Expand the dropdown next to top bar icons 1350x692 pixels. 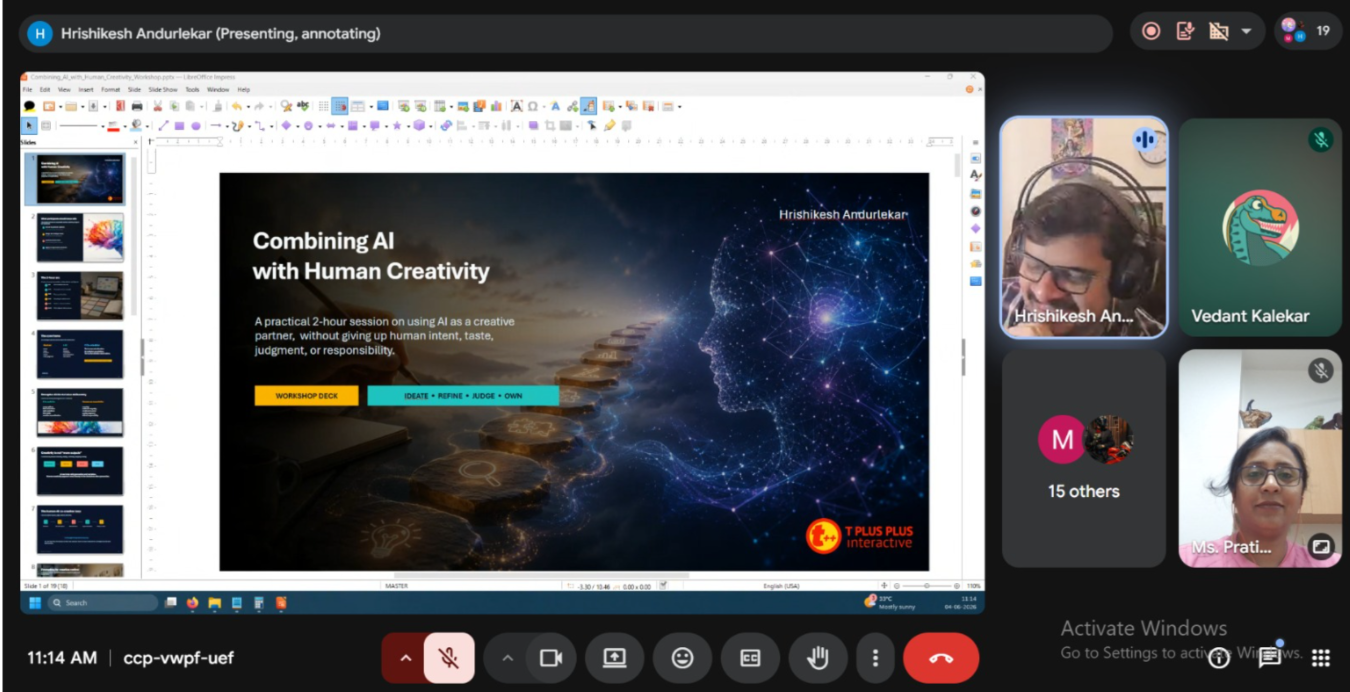click(x=1246, y=31)
